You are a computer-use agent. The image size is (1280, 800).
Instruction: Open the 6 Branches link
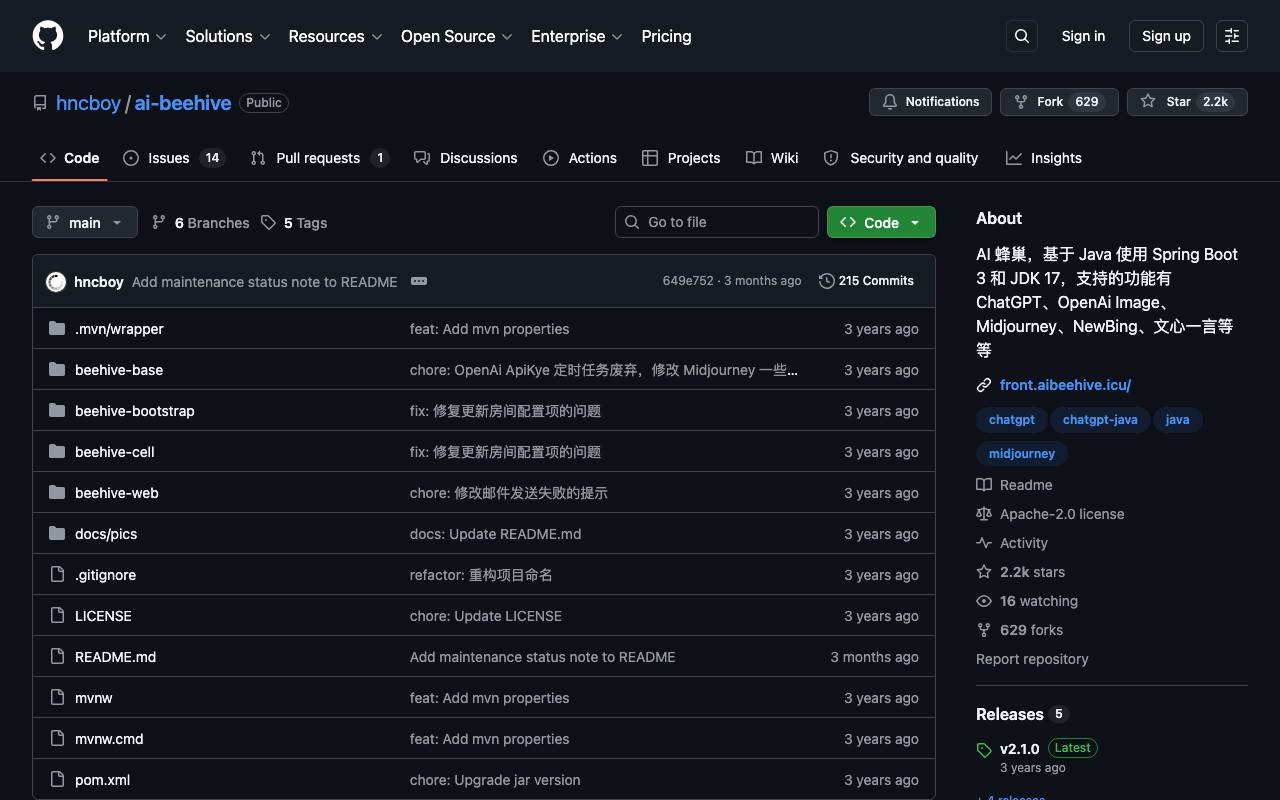(x=200, y=223)
